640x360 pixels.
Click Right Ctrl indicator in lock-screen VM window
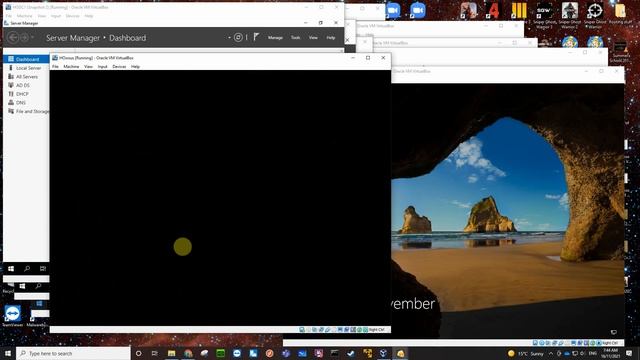610,343
